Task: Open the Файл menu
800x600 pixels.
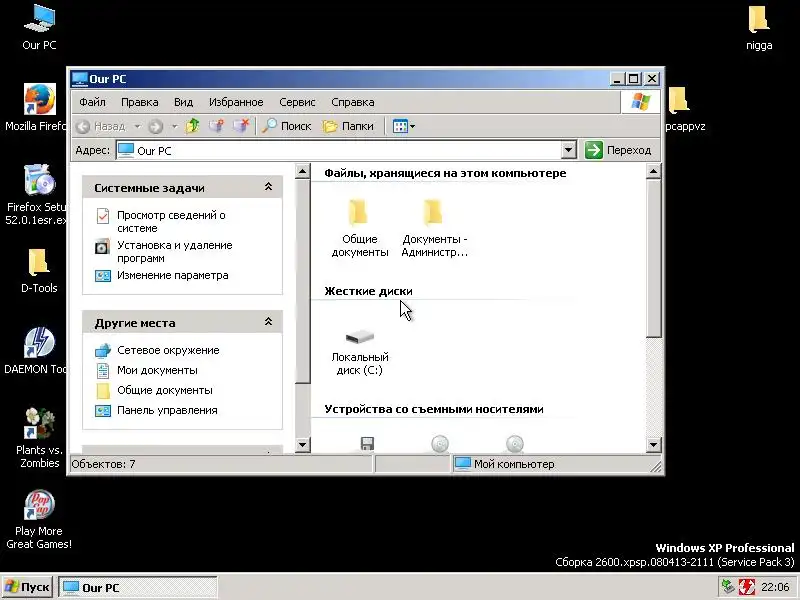Action: pyautogui.click(x=92, y=102)
